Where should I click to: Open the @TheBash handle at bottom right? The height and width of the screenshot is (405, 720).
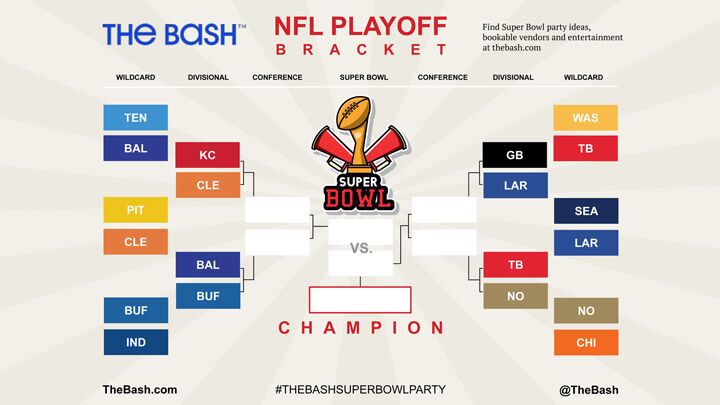589,390
